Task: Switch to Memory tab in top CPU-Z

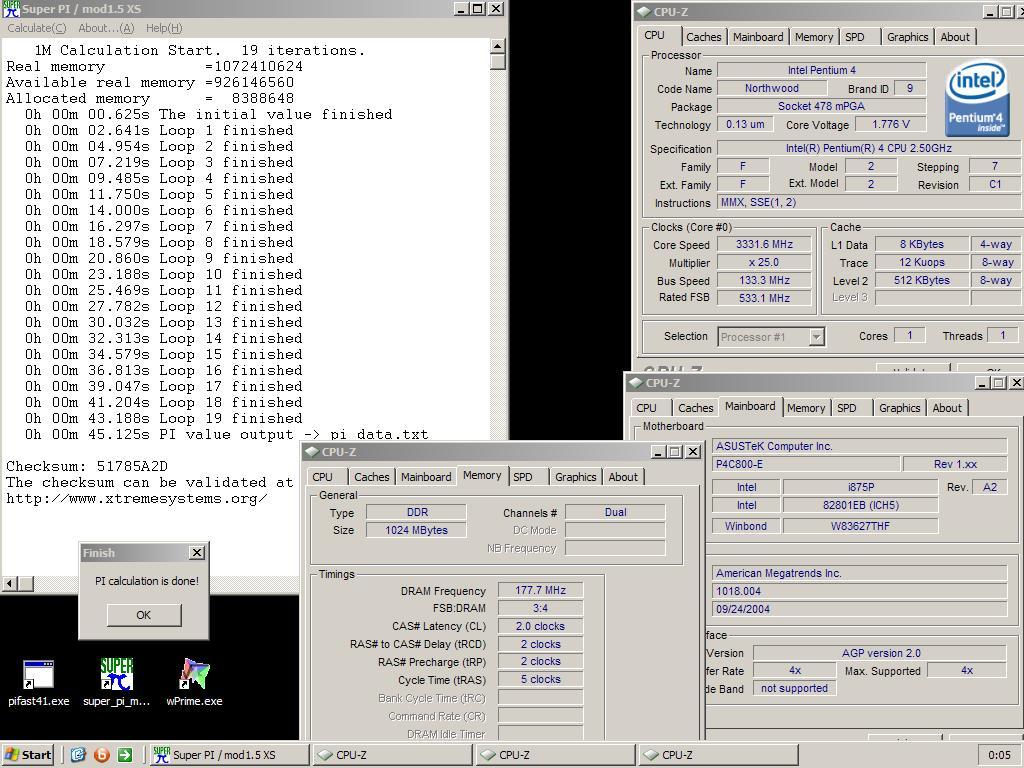Action: coord(814,37)
